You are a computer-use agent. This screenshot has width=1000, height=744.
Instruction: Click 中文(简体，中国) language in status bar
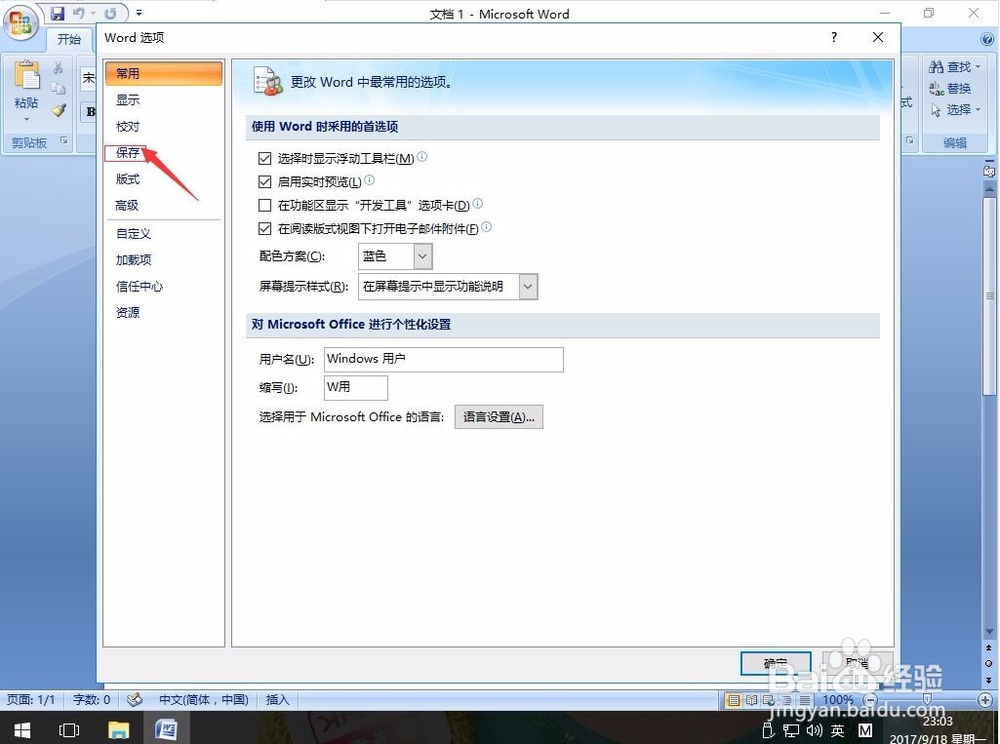pos(203,700)
